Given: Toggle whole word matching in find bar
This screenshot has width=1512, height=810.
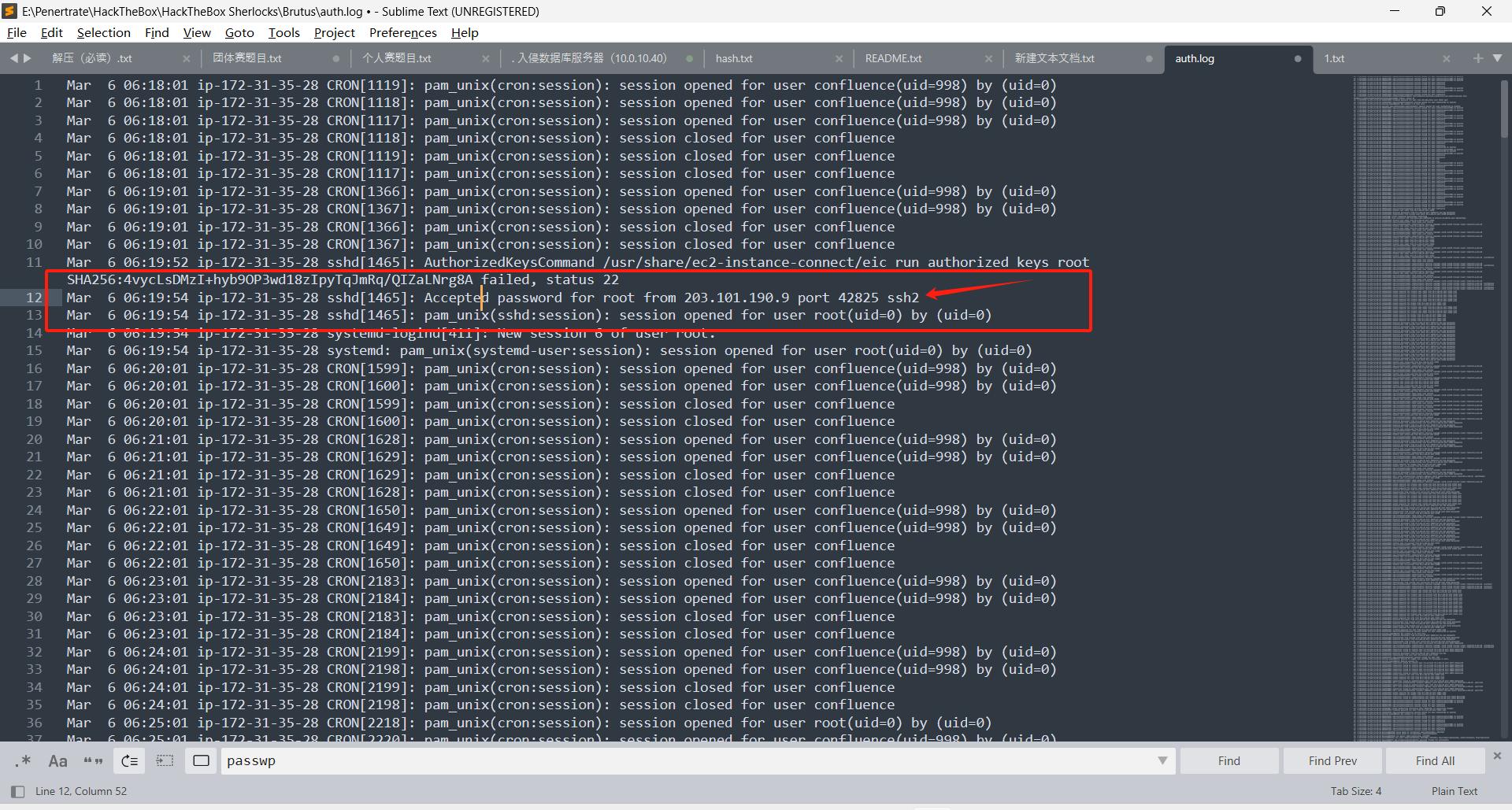Looking at the screenshot, I should coord(93,760).
